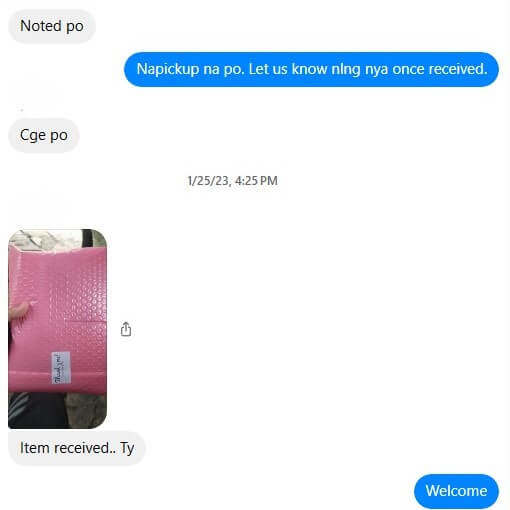This screenshot has width=510, height=510.
Task: Click the 1/25/23, 4:25 PM timestamp
Action: click(232, 181)
